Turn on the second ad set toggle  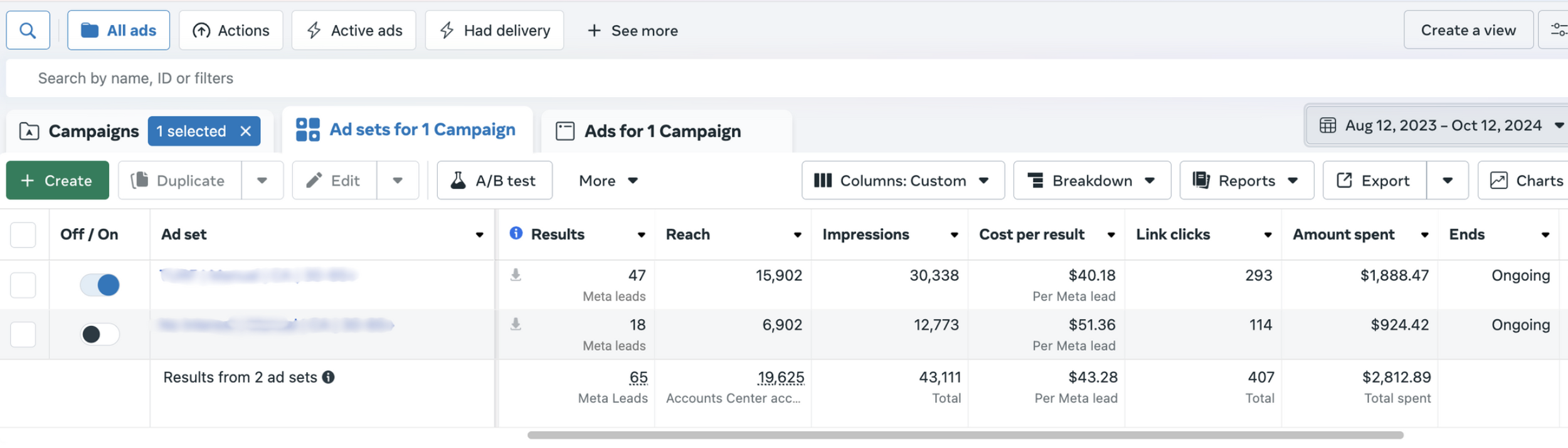tap(100, 335)
